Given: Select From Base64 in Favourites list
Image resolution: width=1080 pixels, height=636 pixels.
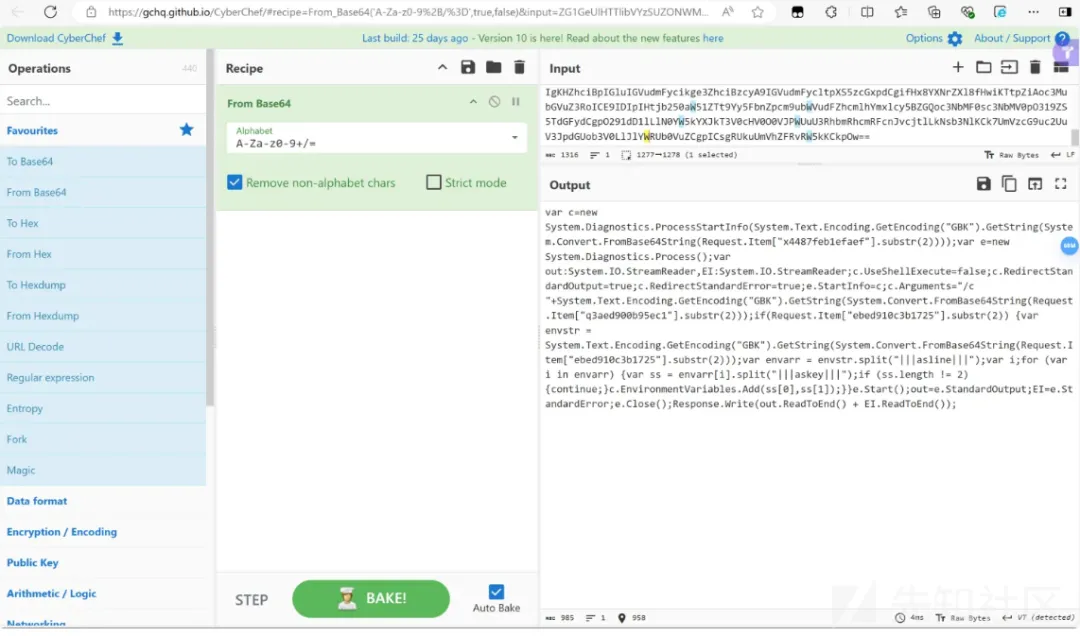Looking at the screenshot, I should (x=103, y=192).
